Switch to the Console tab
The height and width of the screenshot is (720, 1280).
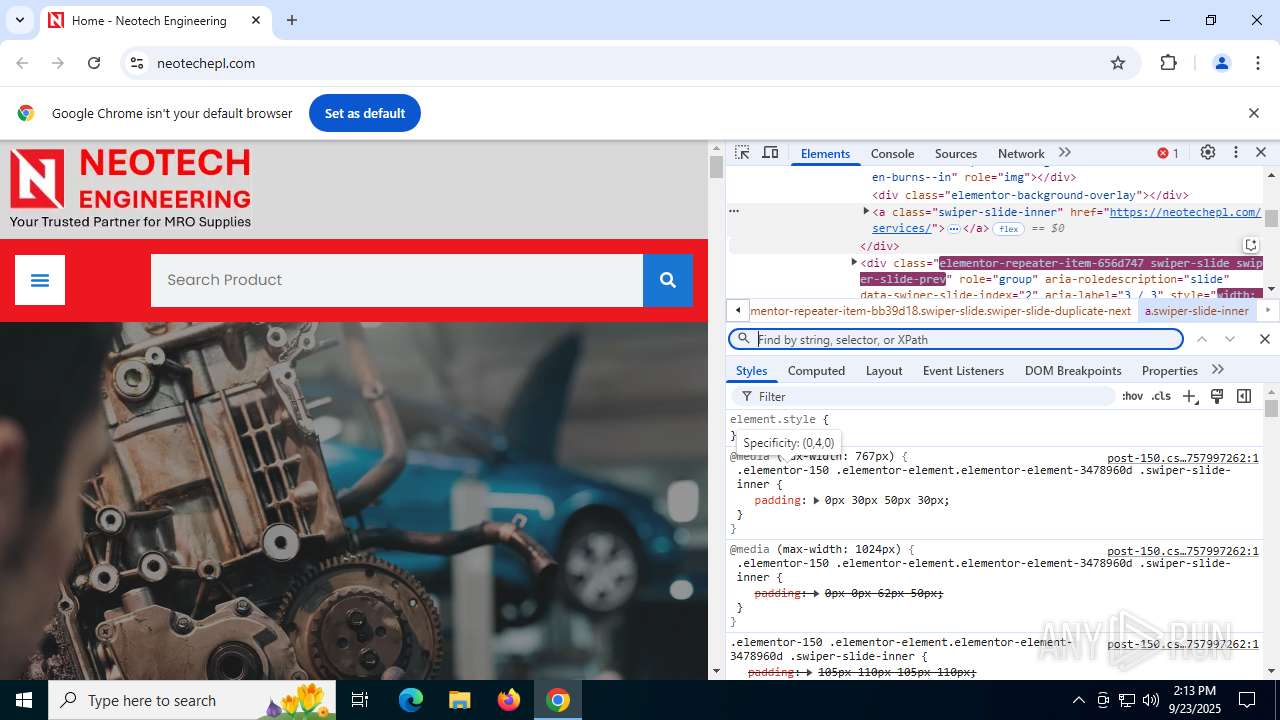pyautogui.click(x=892, y=154)
